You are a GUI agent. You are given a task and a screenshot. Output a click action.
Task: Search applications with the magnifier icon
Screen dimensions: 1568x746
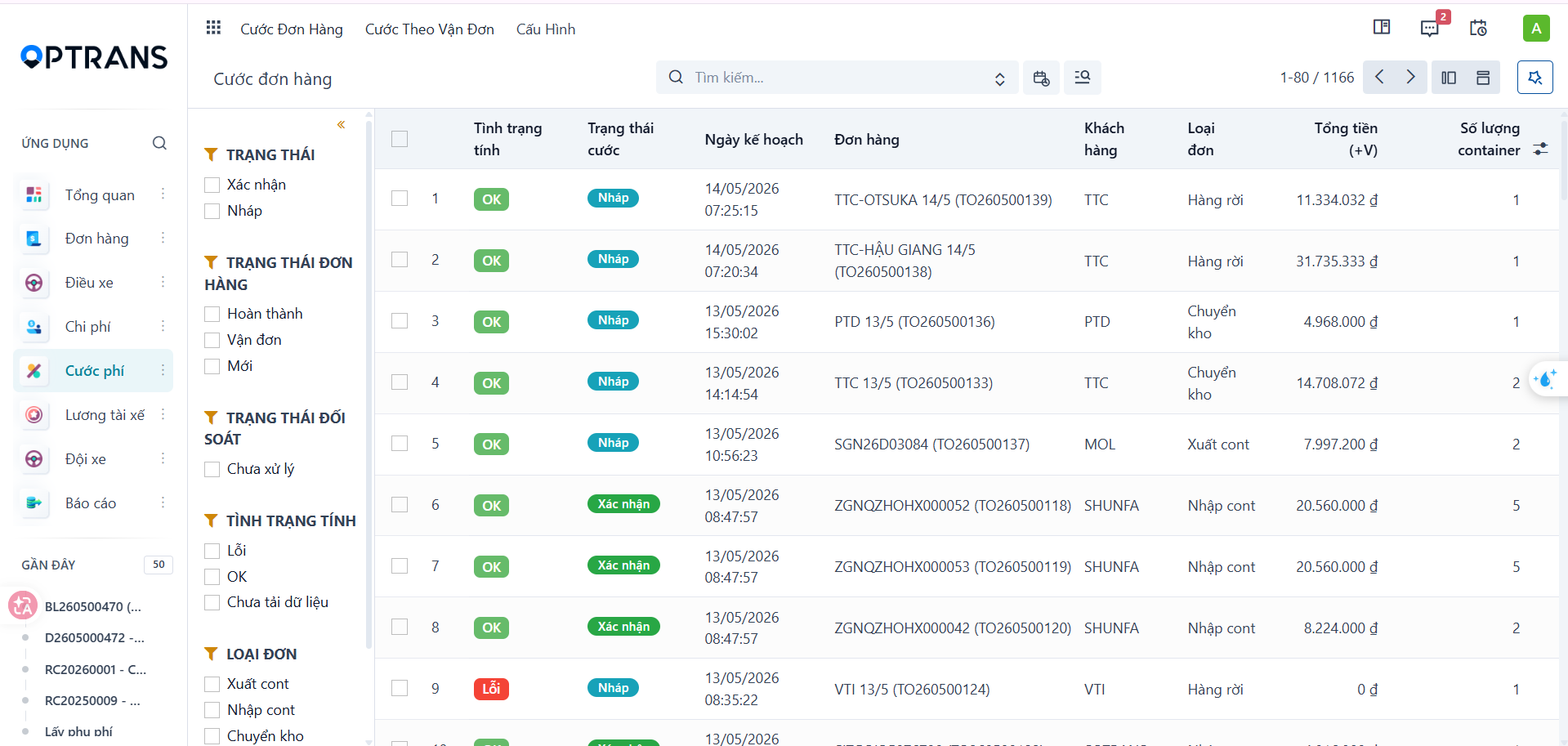(159, 143)
